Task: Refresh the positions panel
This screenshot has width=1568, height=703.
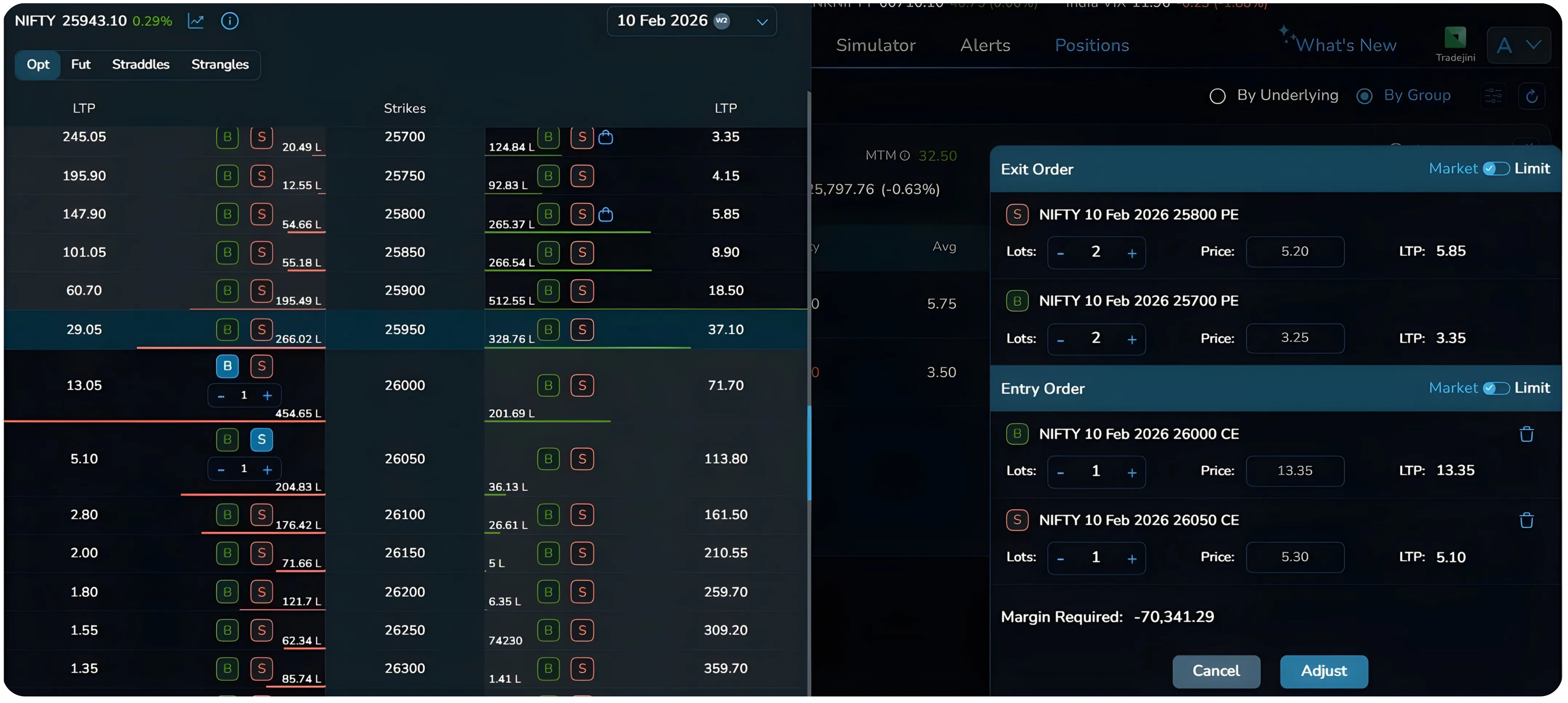Action: [1532, 96]
